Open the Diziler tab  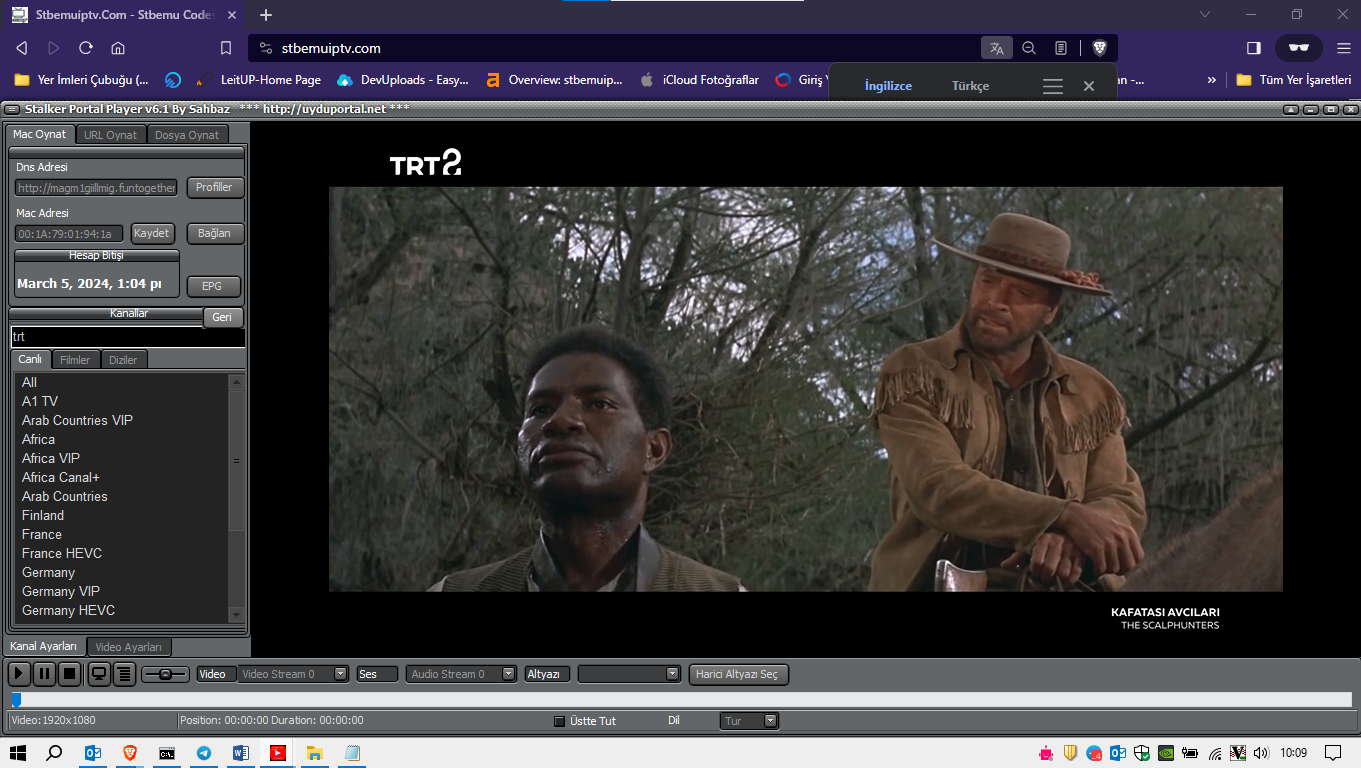(124, 360)
